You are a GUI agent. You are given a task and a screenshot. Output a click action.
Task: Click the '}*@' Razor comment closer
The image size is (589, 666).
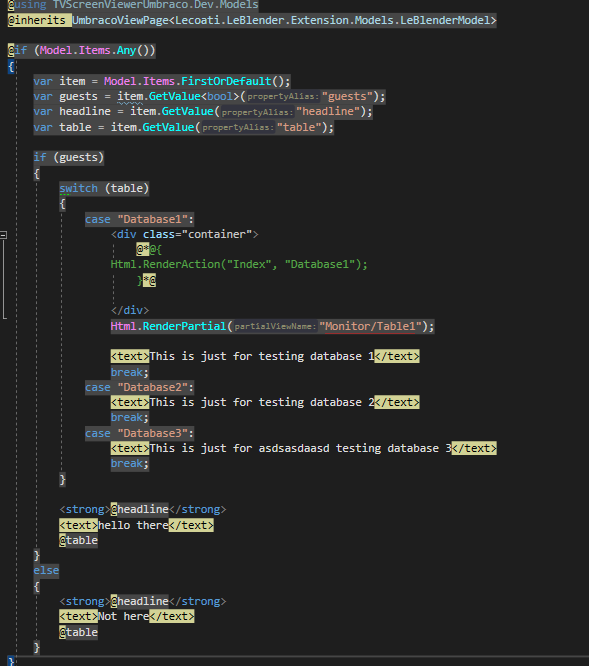pos(146,280)
